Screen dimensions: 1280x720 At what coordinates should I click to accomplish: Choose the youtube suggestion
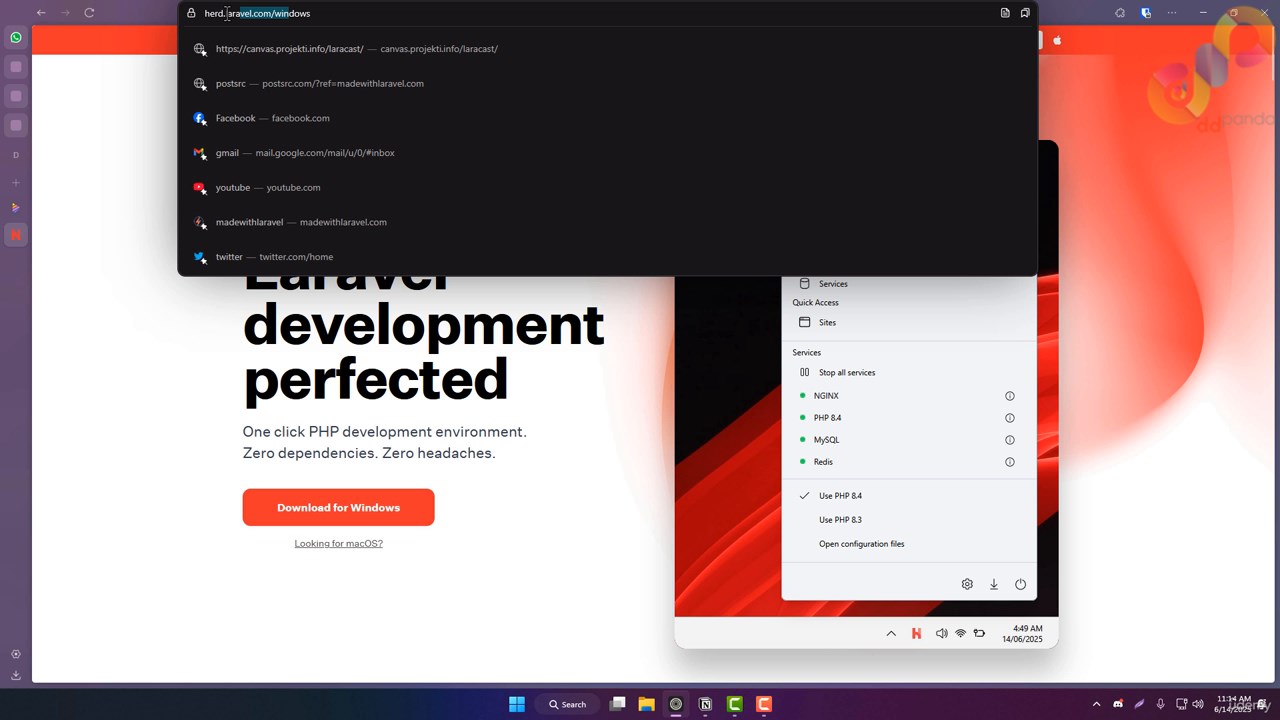(x=607, y=187)
